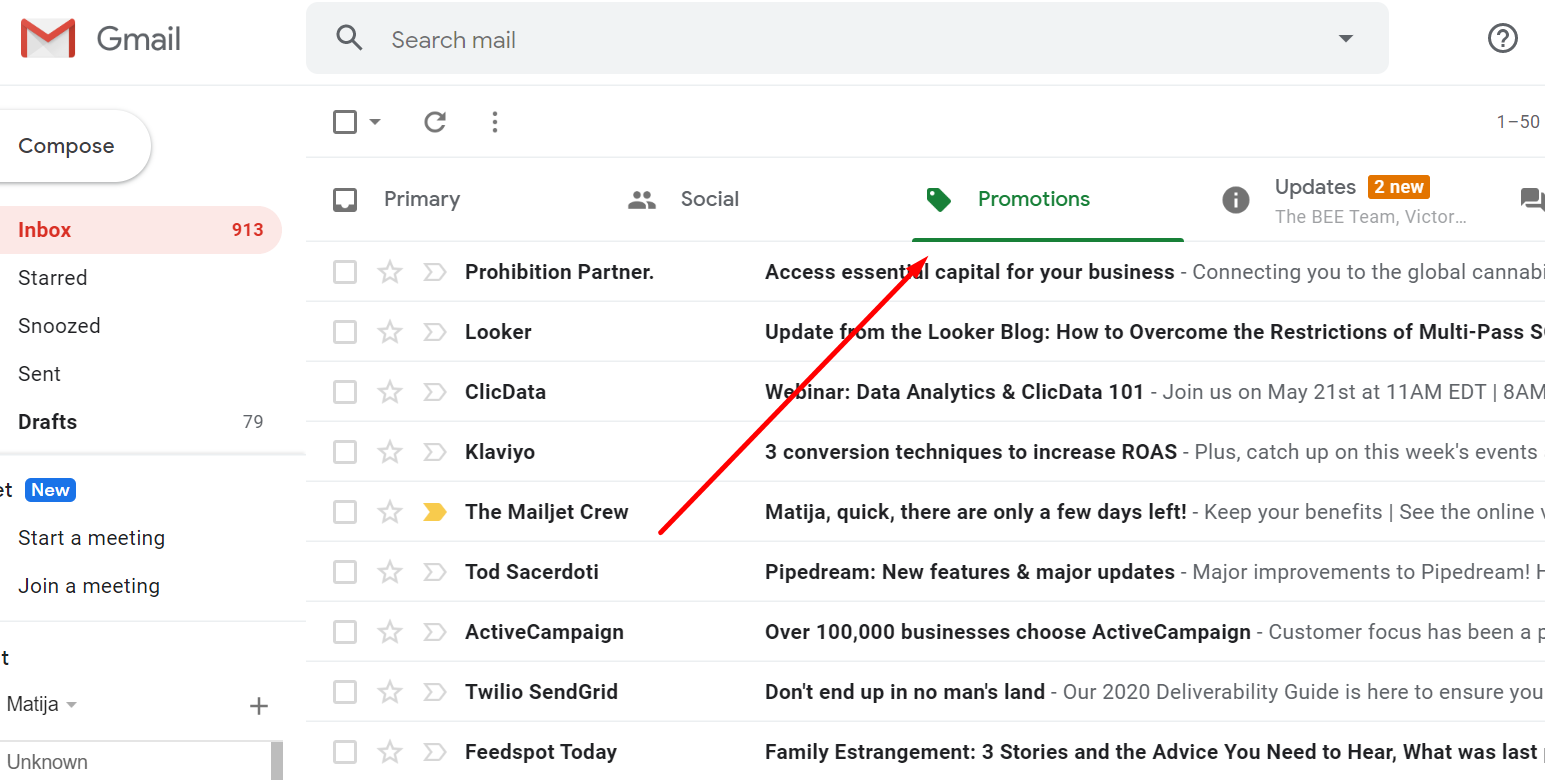Star the Looker email
The image size is (1545, 780).
click(389, 332)
